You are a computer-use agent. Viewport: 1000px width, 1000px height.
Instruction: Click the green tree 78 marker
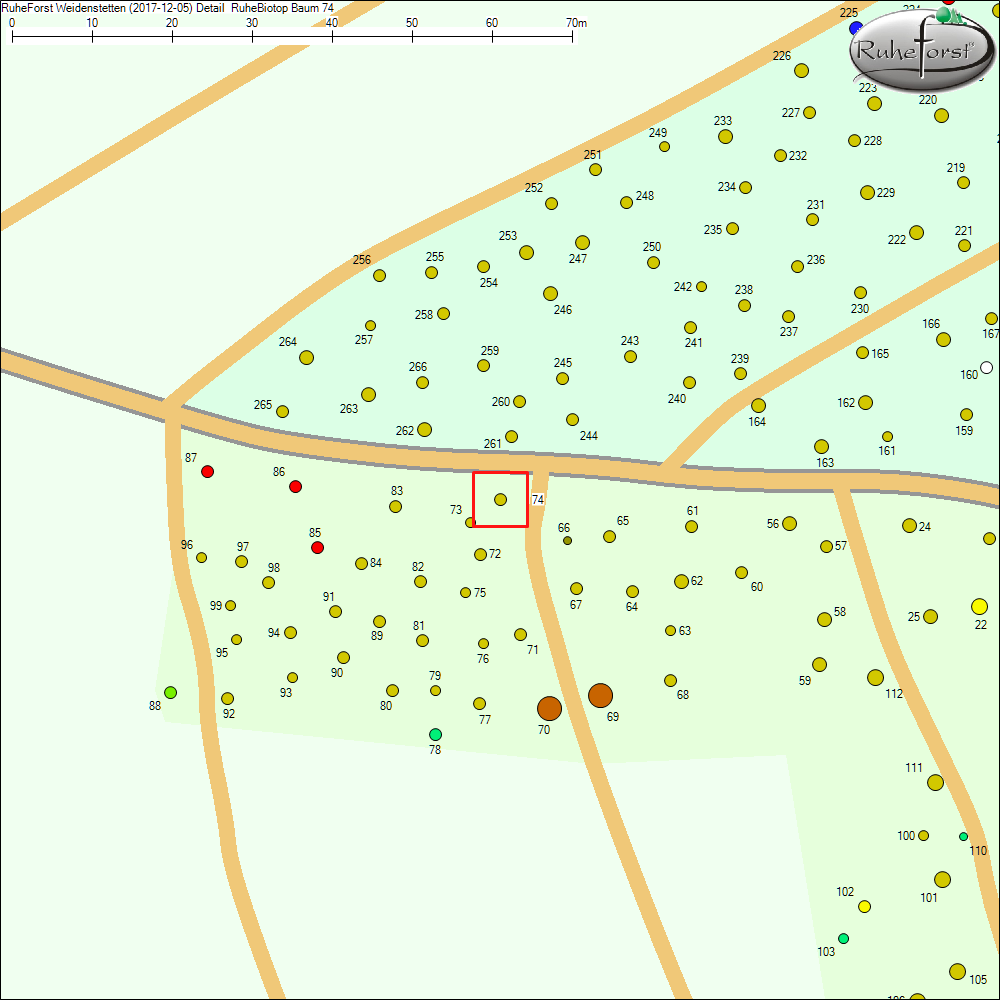pyautogui.click(x=435, y=734)
